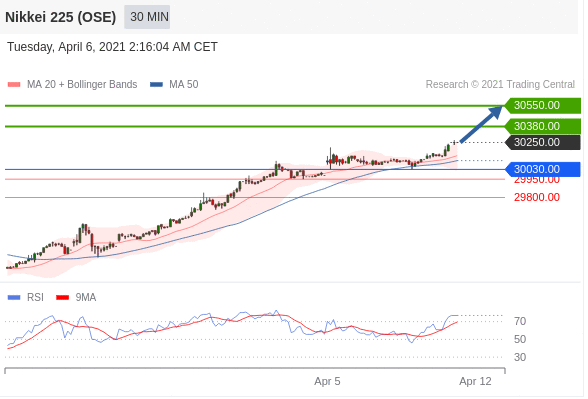588x399 pixels.
Task: Click the RSI blue legend swatch
Action: (x=14, y=298)
